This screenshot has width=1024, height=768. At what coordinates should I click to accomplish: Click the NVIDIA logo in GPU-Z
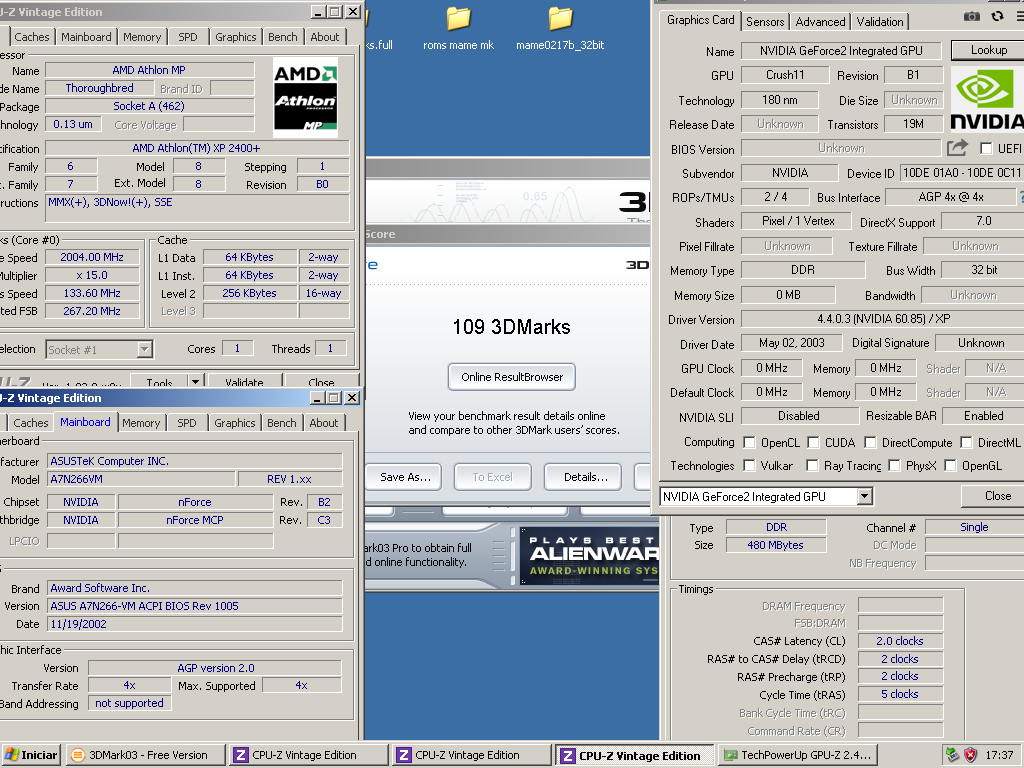(987, 99)
